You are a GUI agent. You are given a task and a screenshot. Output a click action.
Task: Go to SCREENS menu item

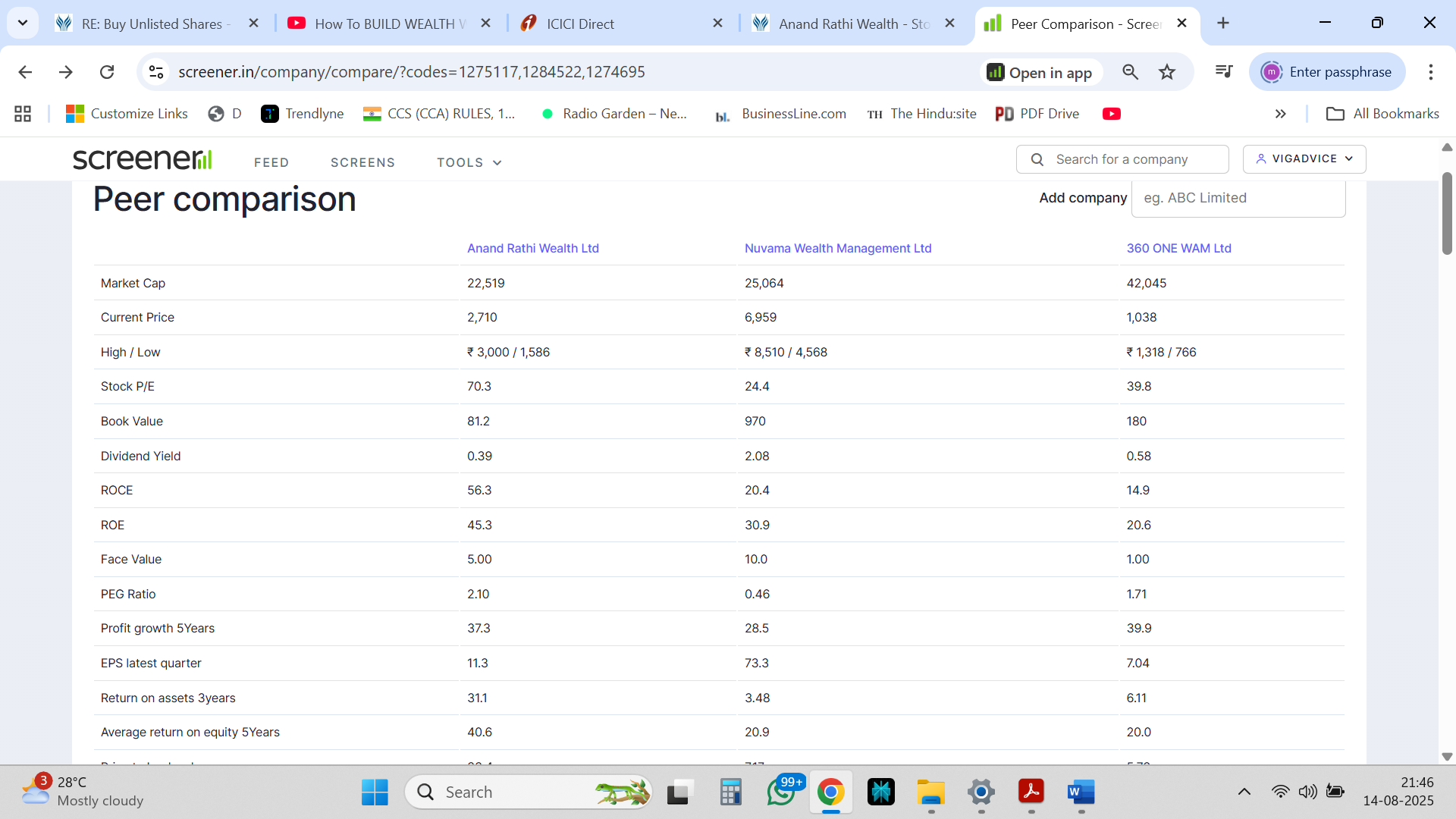362,162
